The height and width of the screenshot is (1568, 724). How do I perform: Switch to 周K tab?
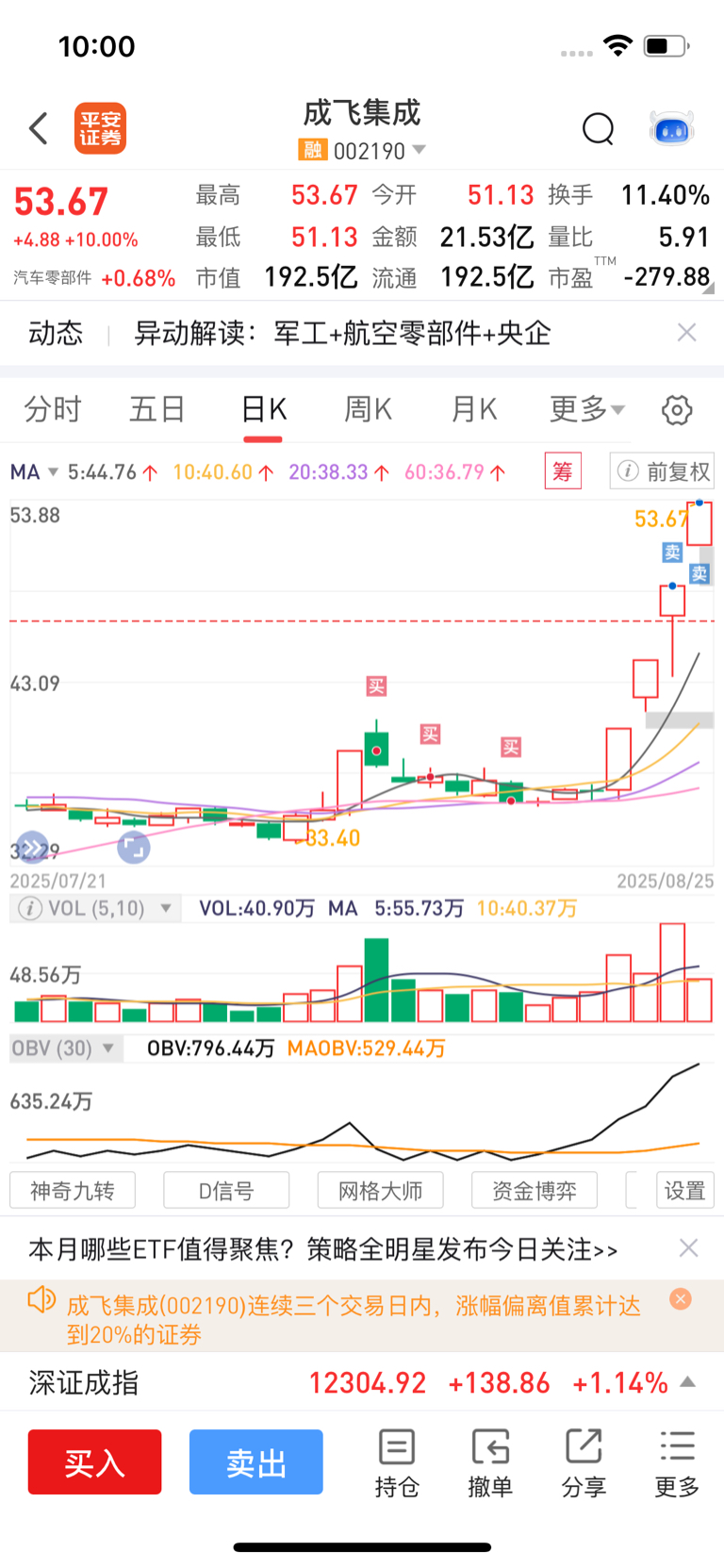(x=368, y=409)
